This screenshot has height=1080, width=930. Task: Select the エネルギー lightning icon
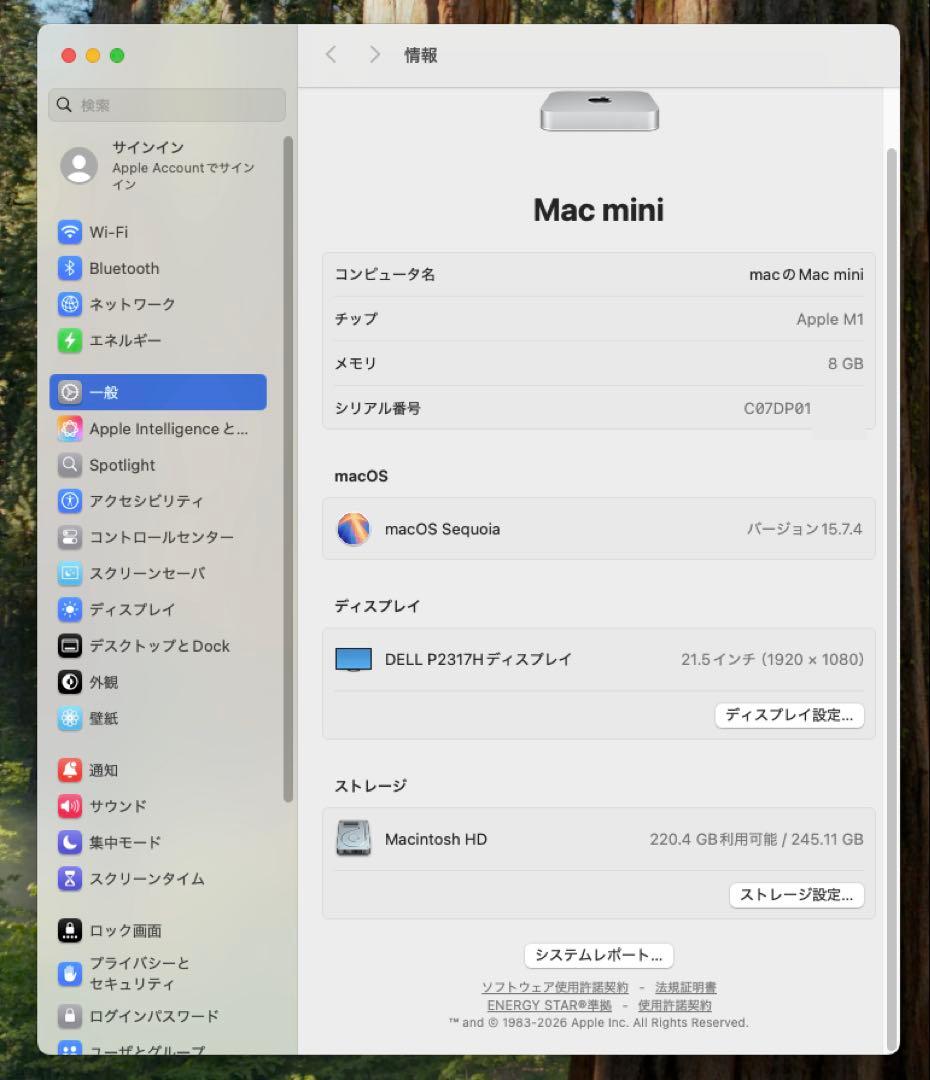[70, 340]
